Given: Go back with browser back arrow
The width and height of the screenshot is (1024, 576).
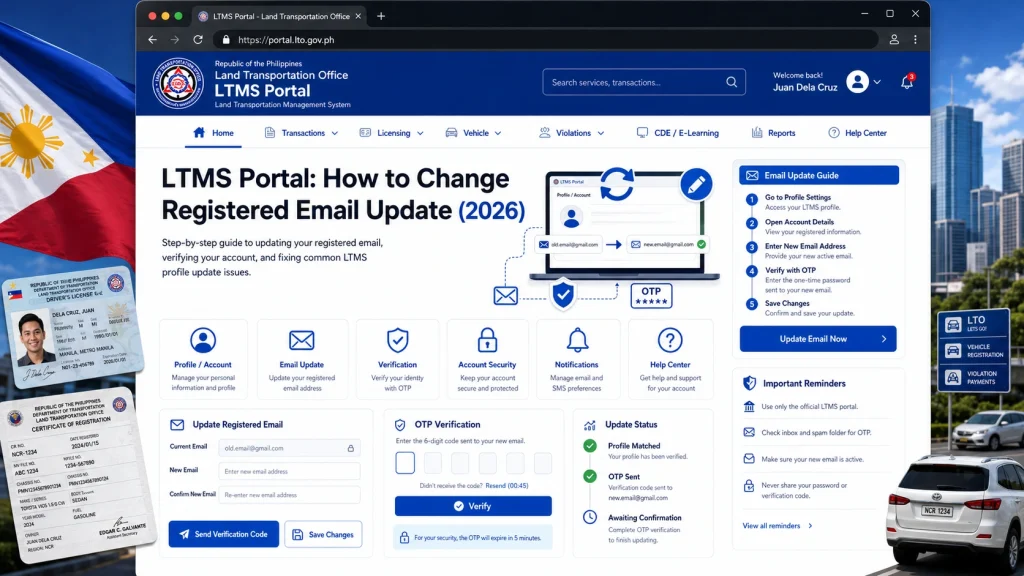Looking at the screenshot, I should click(152, 40).
